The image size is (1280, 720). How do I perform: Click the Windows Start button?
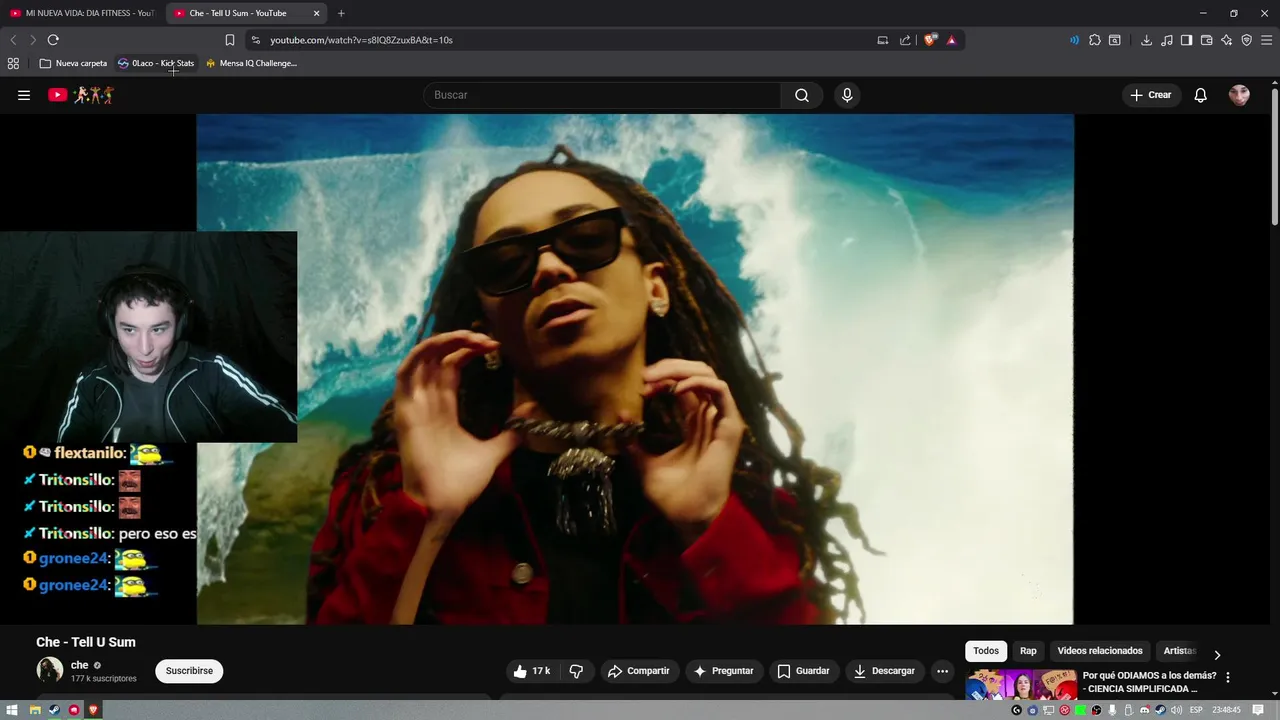click(12, 710)
